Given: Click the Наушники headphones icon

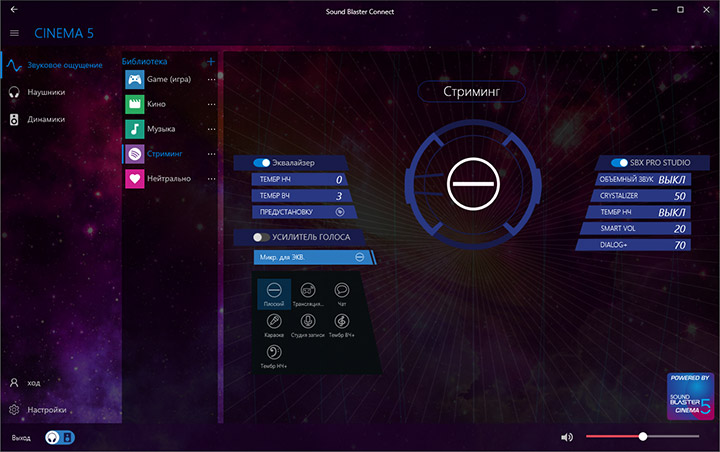Looking at the screenshot, I should [x=14, y=92].
